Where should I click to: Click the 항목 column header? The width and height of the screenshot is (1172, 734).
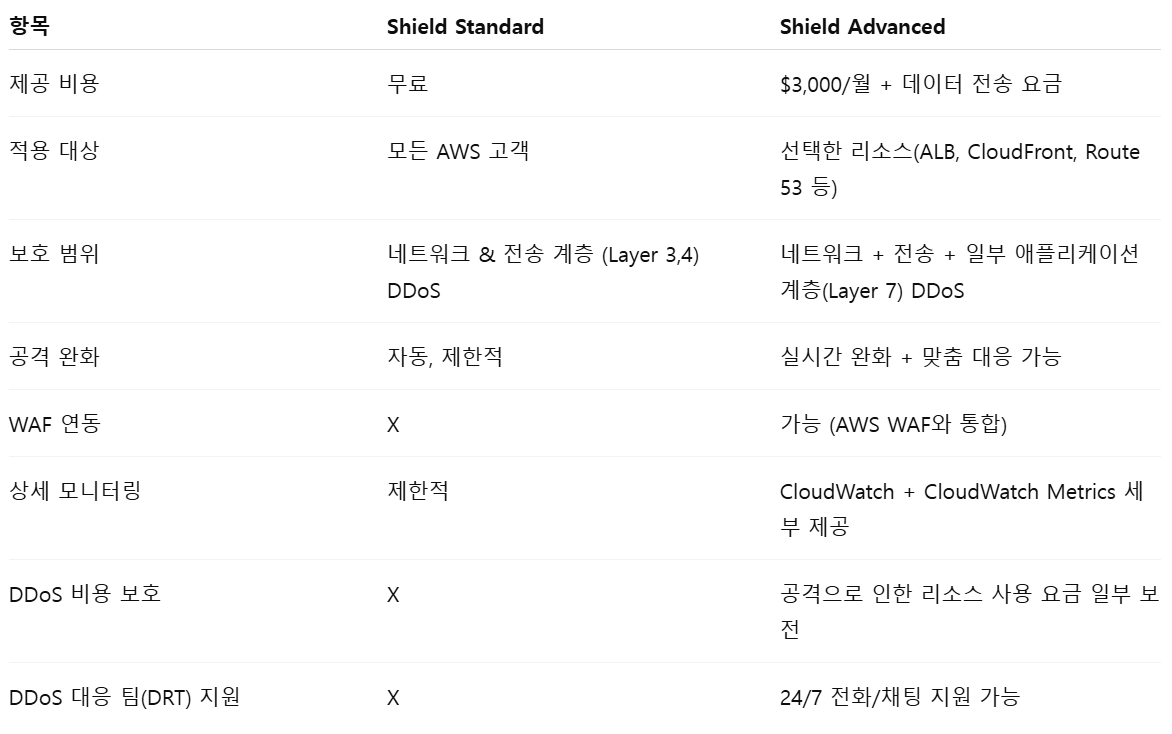[29, 27]
